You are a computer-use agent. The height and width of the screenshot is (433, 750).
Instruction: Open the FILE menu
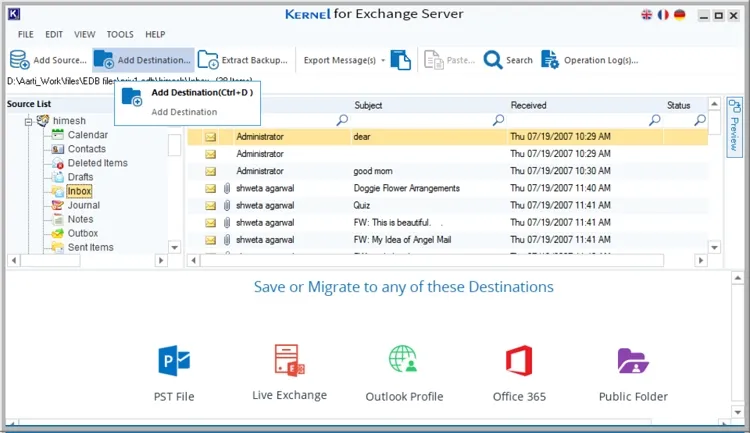25,34
